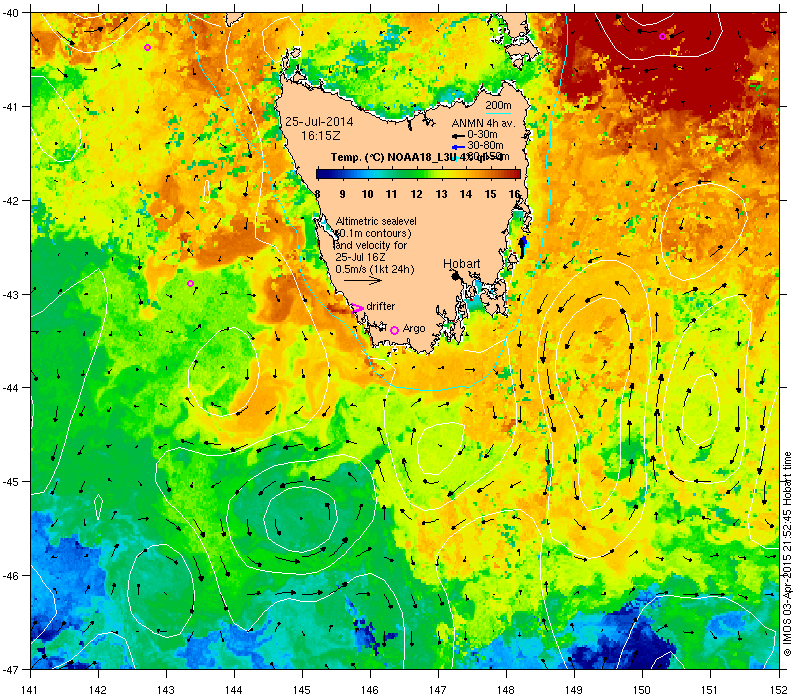Click the magenta drifter marker on Tasmania's southwest coast
Image resolution: width=800 pixels, height=700 pixels.
click(x=358, y=308)
